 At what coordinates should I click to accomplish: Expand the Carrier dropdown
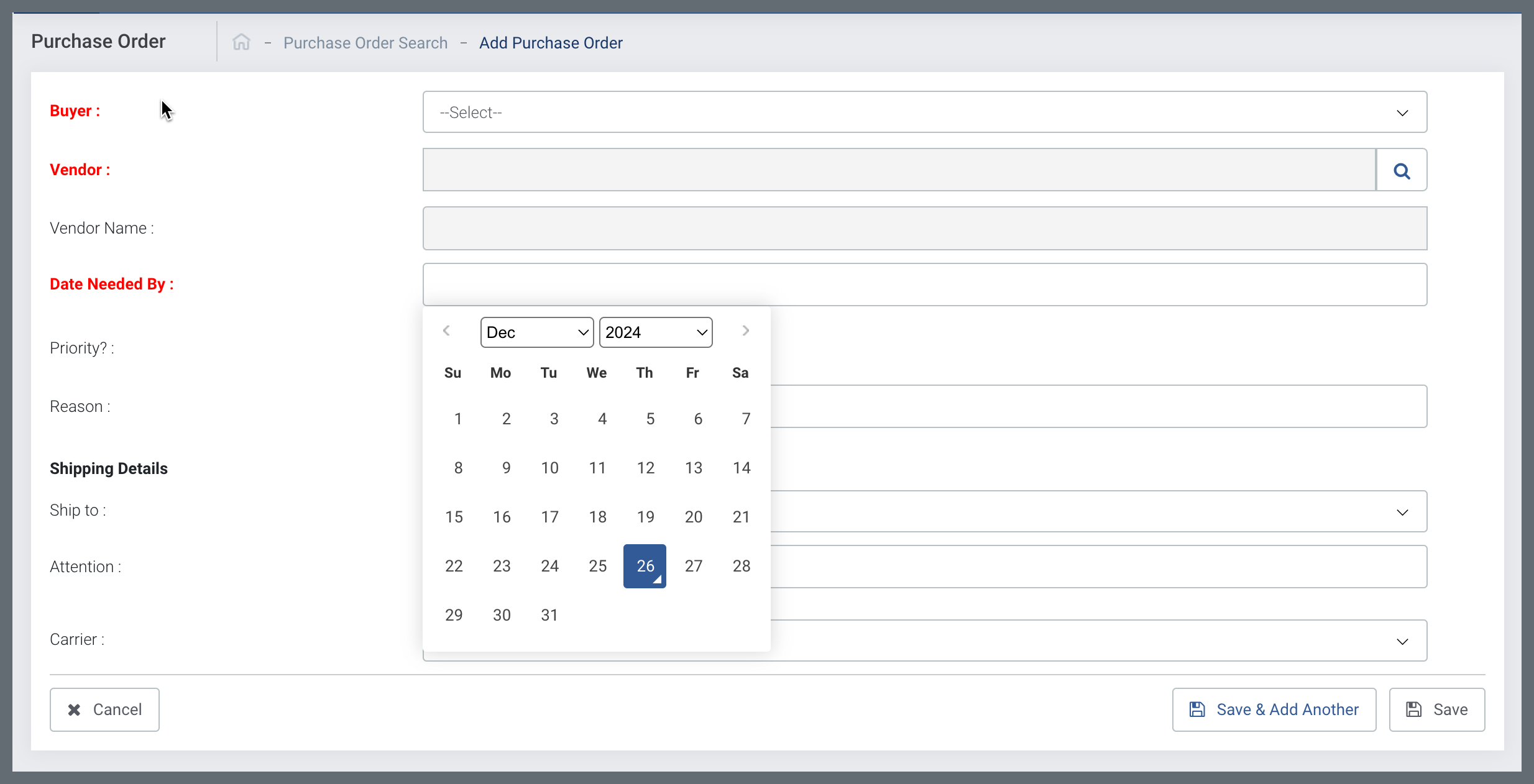1098,641
